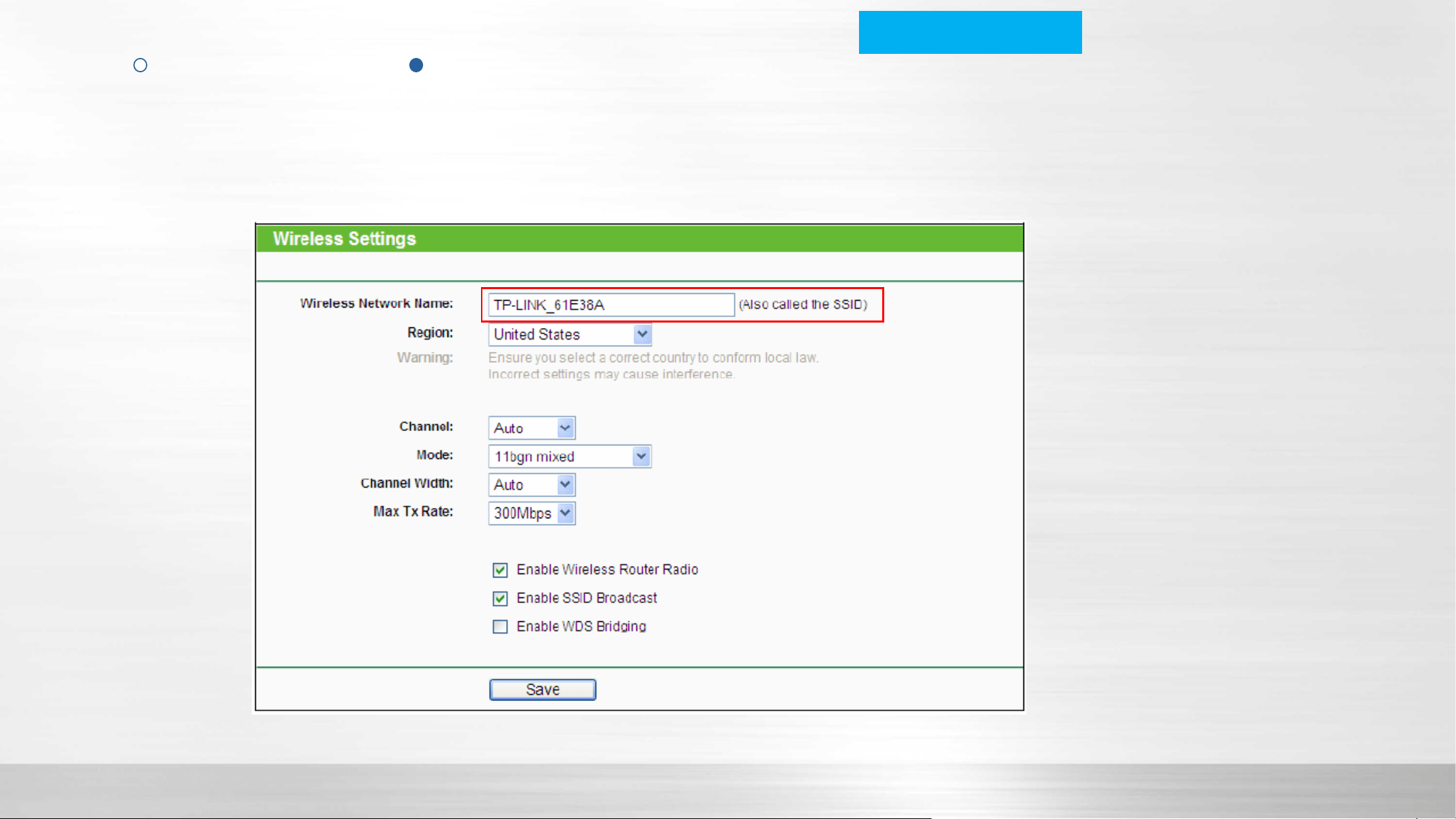This screenshot has width=1456, height=819.
Task: Open the Mode dropdown showing 11bgn mixed
Action: click(x=570, y=456)
